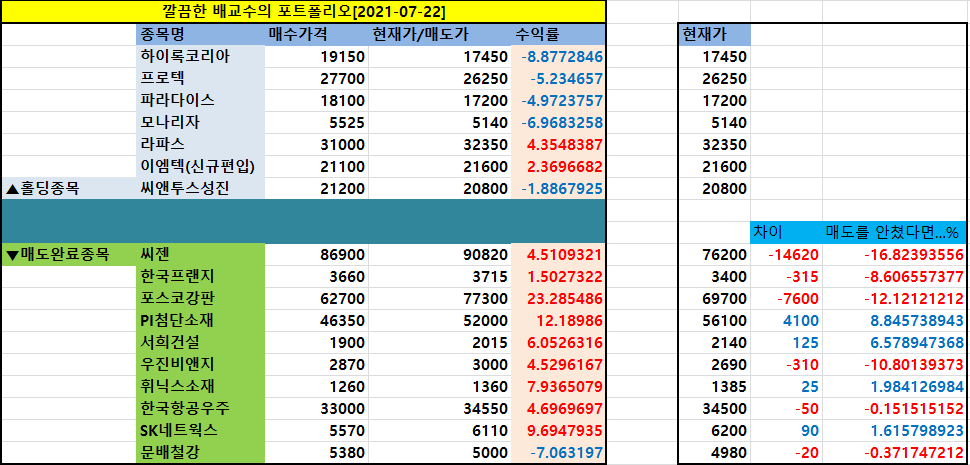Screen dimensions: 970x465
Task: Click the purchase price 21100 cell
Action: [x=317, y=166]
